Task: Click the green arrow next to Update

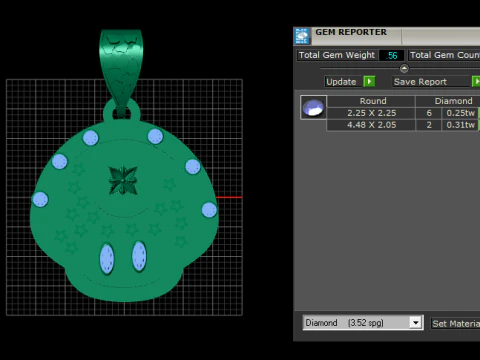Action: 369,81
